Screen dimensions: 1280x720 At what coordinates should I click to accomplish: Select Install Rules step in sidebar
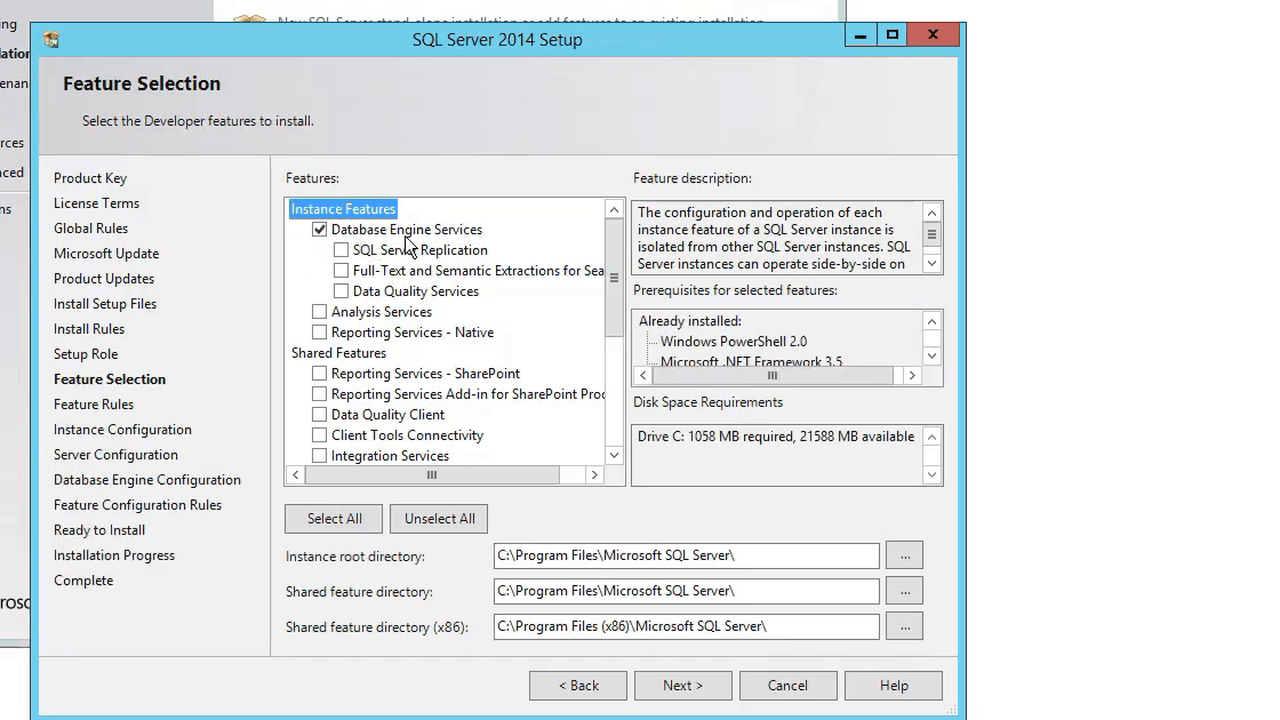point(89,329)
